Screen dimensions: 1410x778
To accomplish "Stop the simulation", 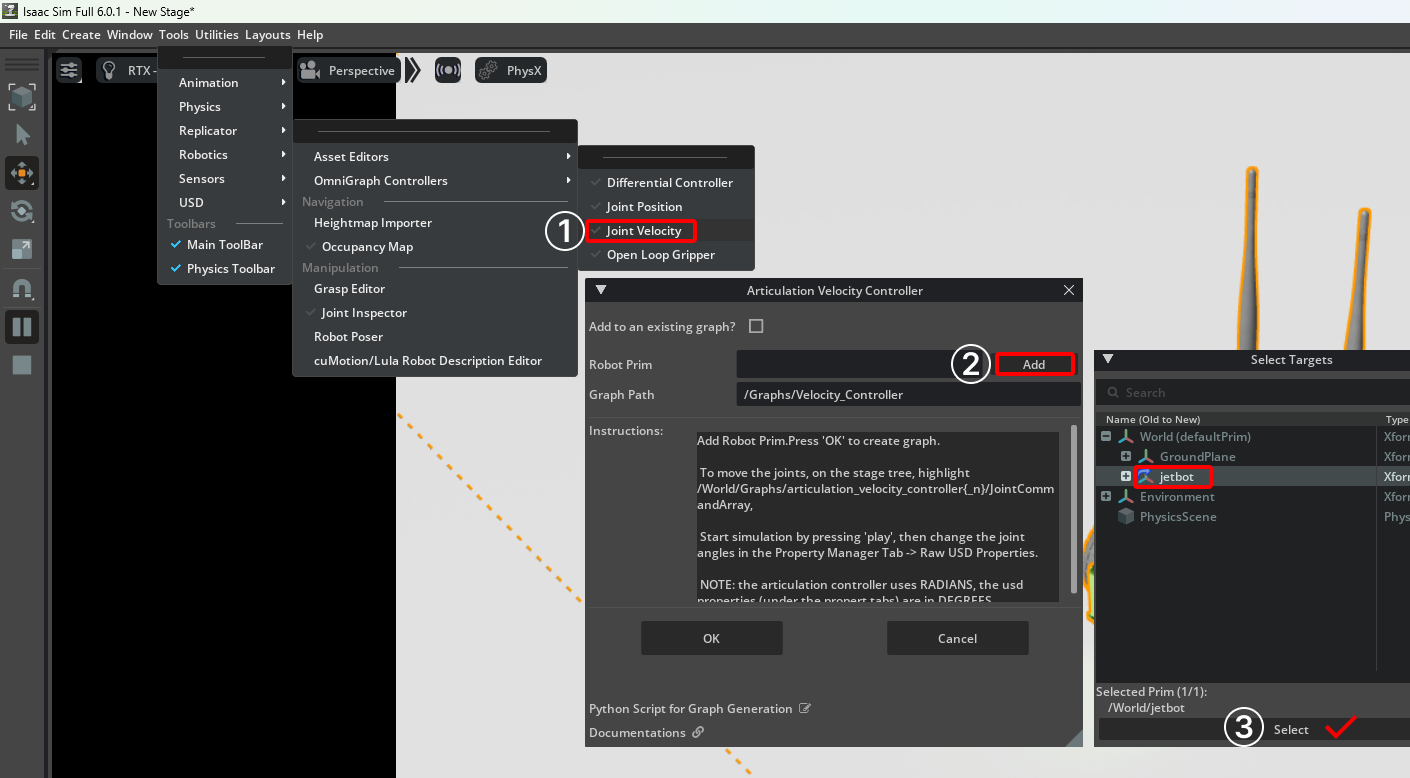I will [x=22, y=365].
